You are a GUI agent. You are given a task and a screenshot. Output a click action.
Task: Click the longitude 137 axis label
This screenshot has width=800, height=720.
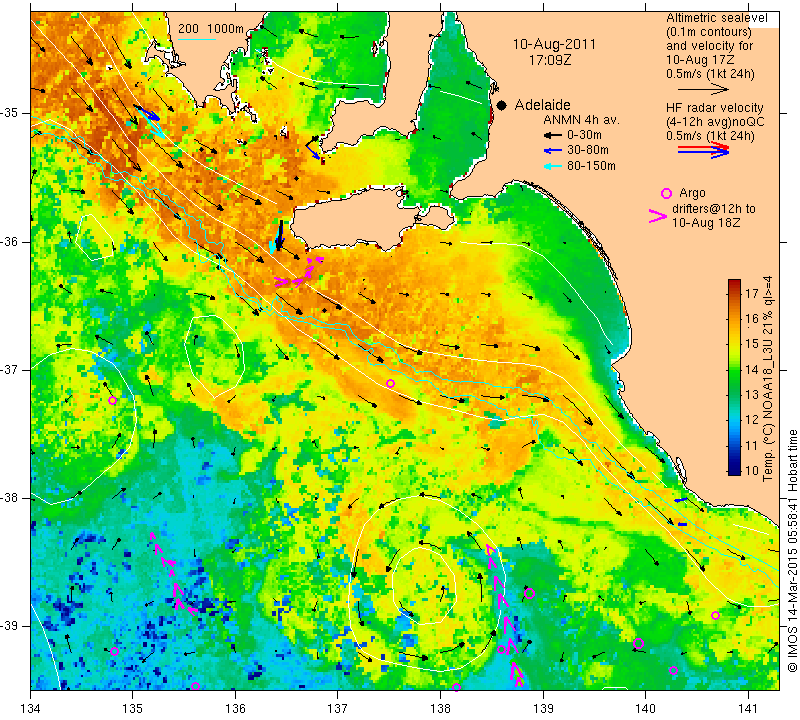338,709
